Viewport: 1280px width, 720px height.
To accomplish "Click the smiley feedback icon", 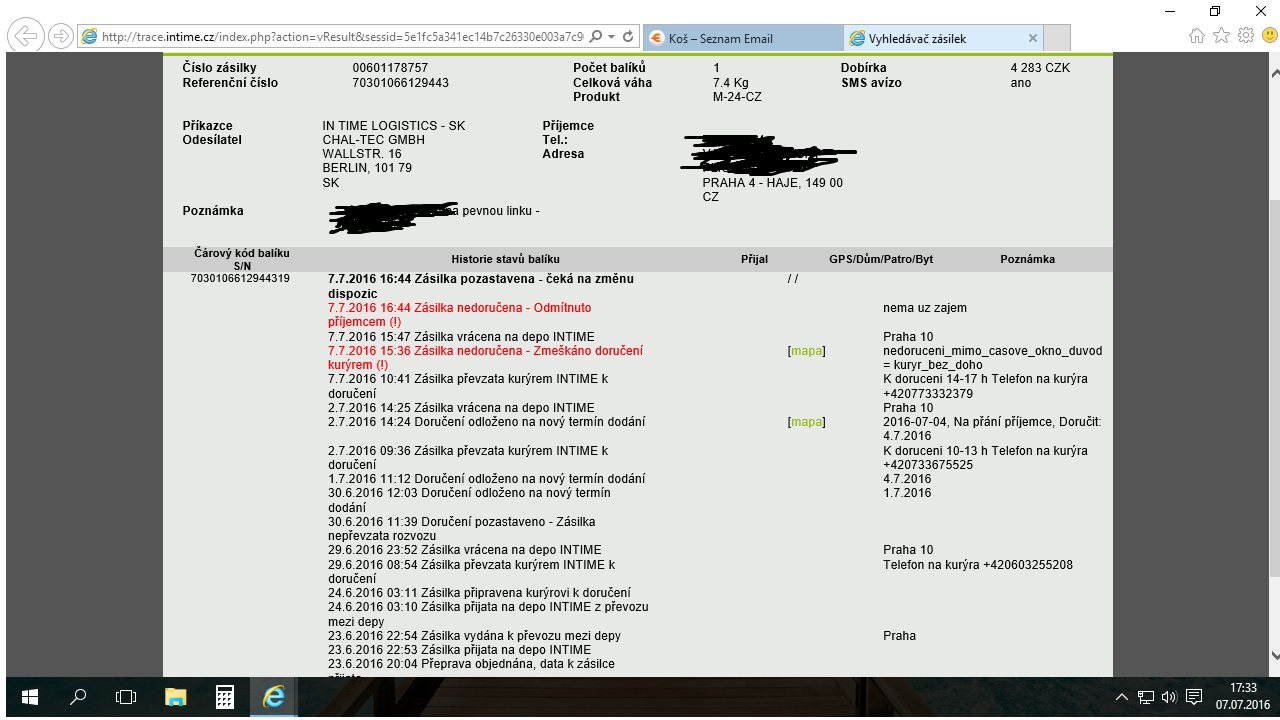I will [1267, 36].
